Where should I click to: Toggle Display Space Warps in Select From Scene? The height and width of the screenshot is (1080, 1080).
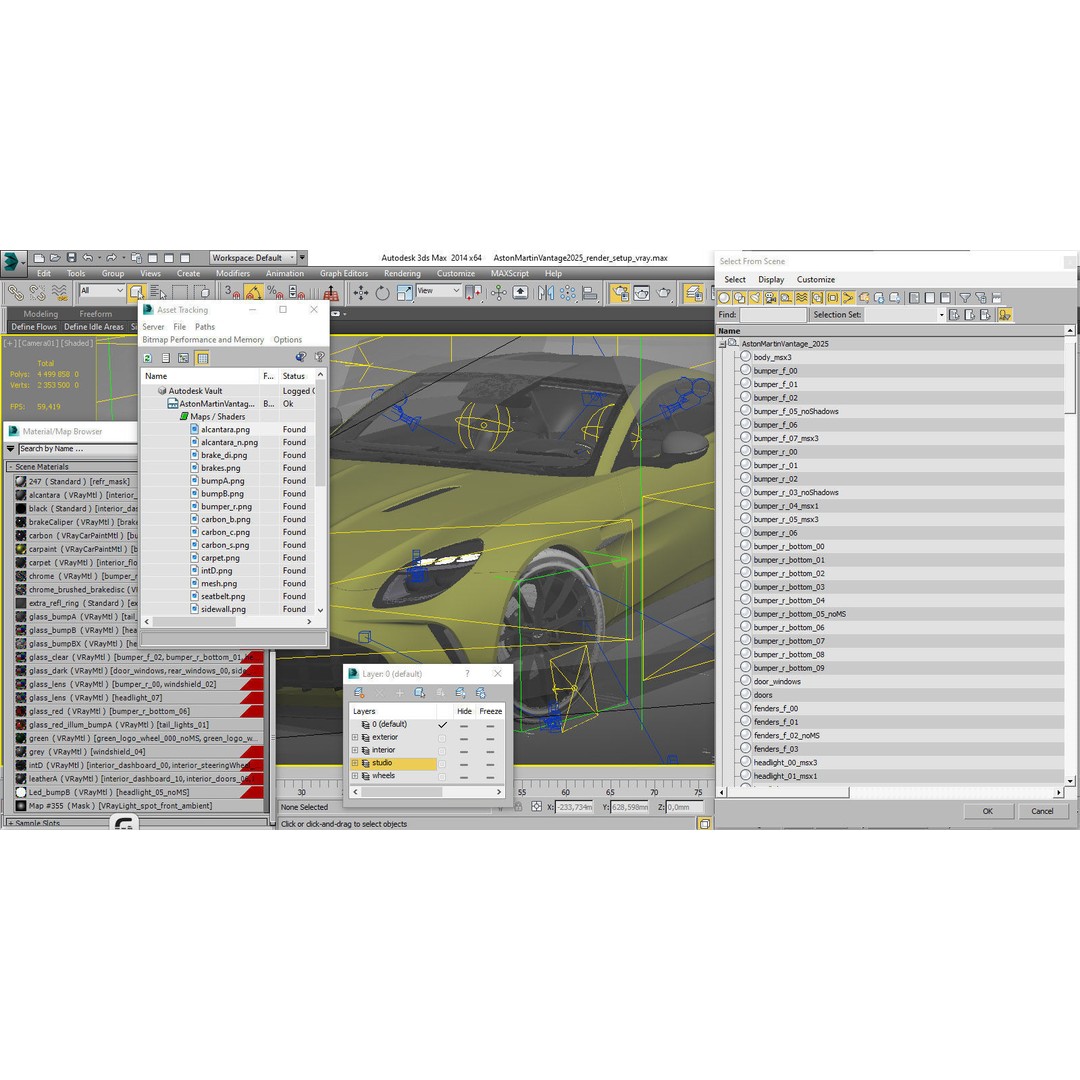tap(802, 298)
